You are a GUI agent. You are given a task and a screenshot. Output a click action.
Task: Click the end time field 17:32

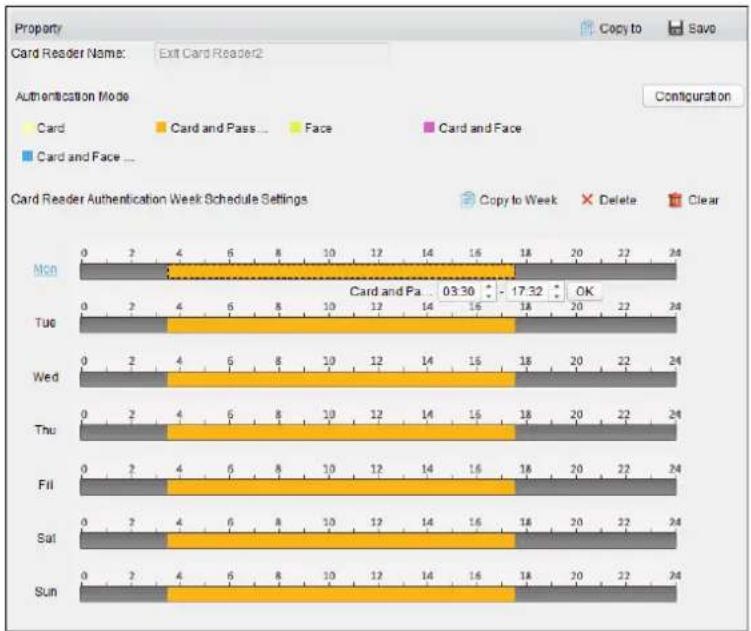pos(526,291)
